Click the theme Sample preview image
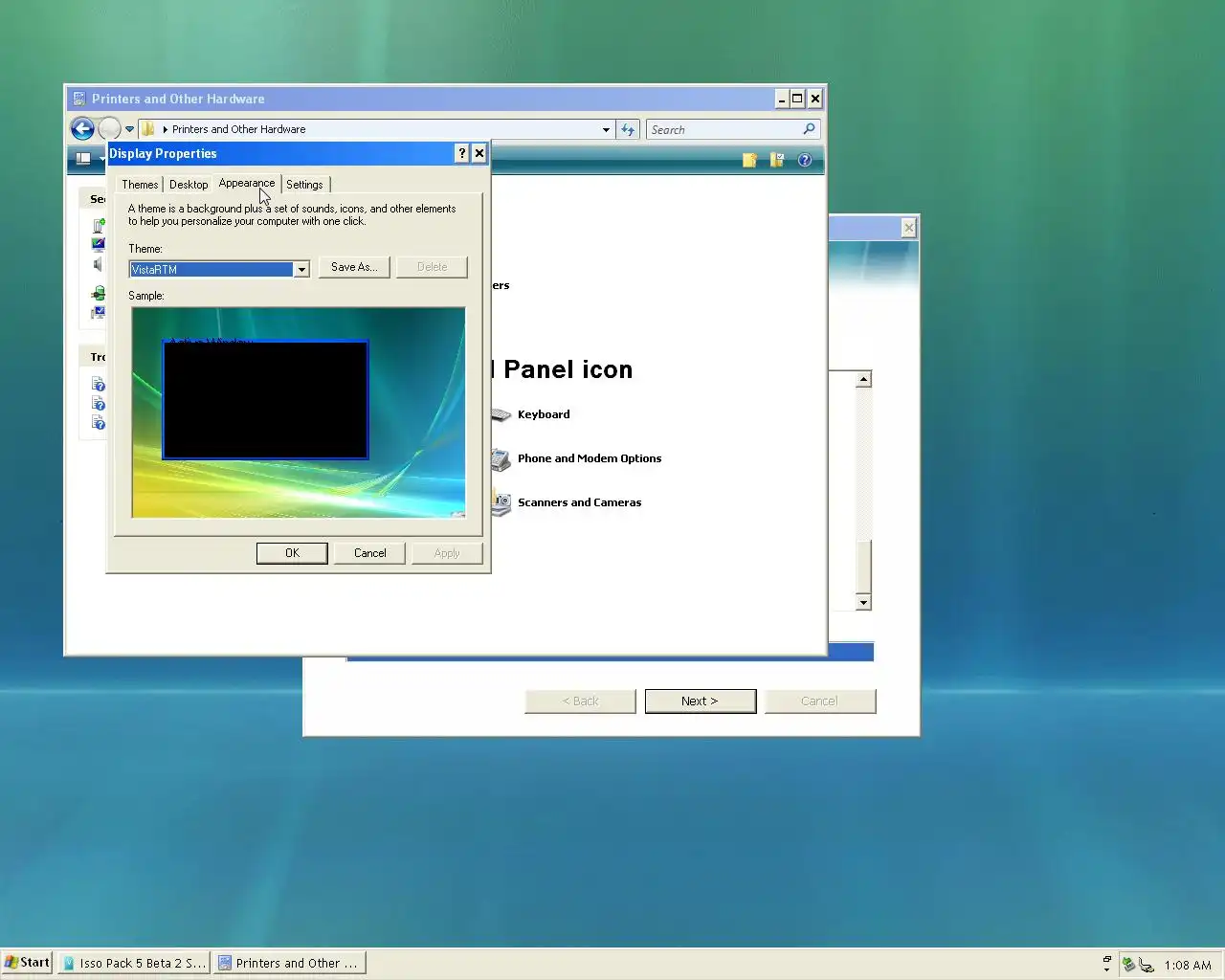1225x980 pixels. (299, 412)
